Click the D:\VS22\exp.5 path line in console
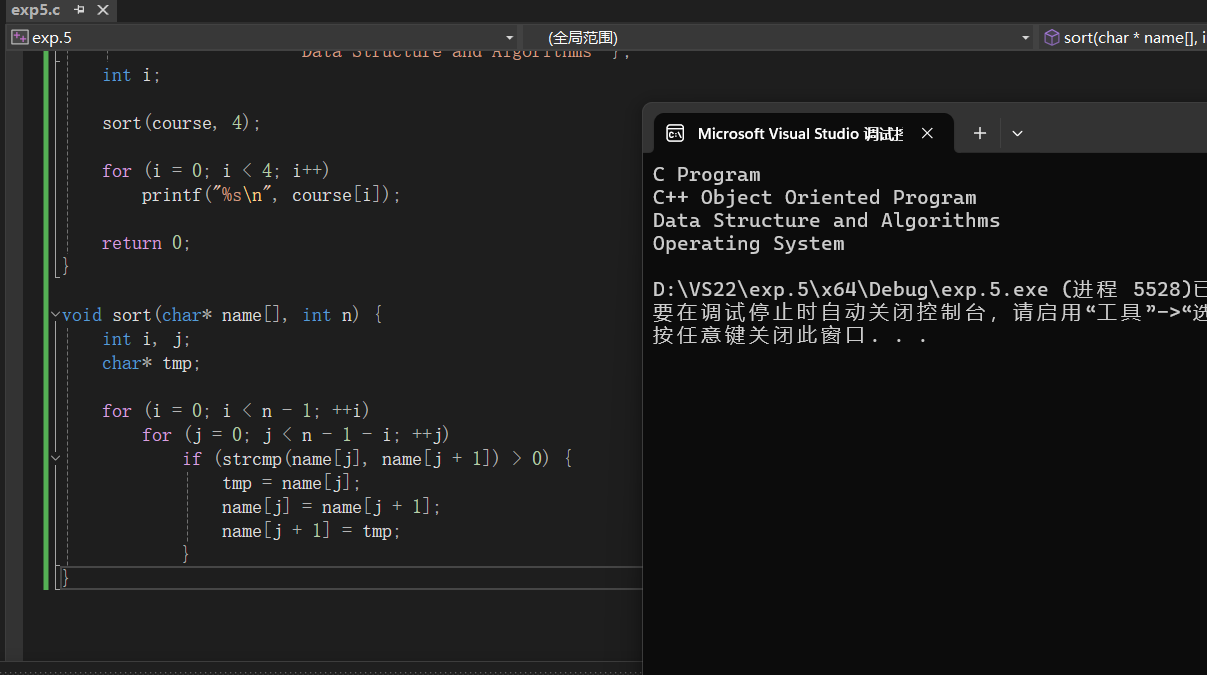The image size is (1207, 675). (929, 290)
